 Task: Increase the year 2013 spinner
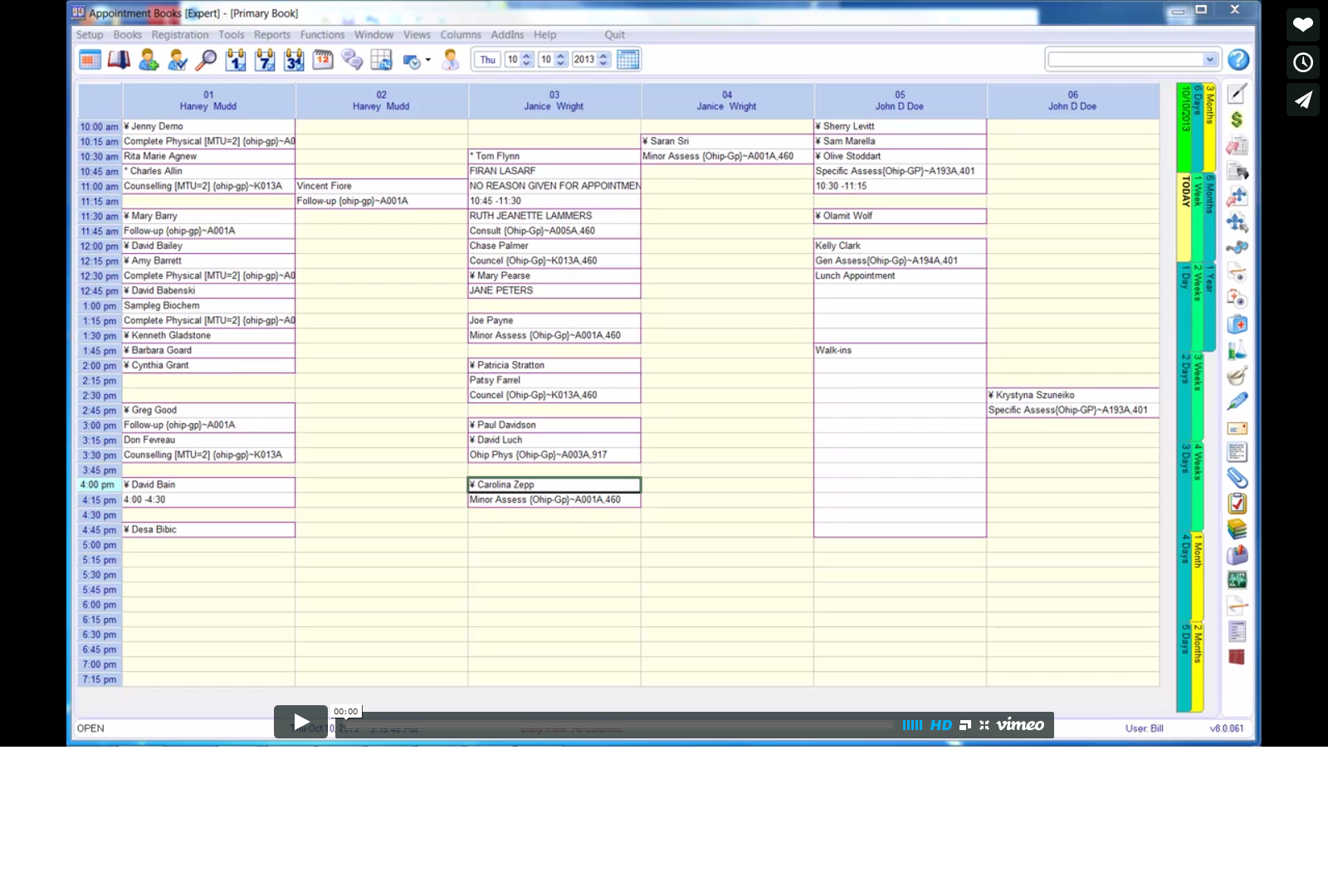604,56
